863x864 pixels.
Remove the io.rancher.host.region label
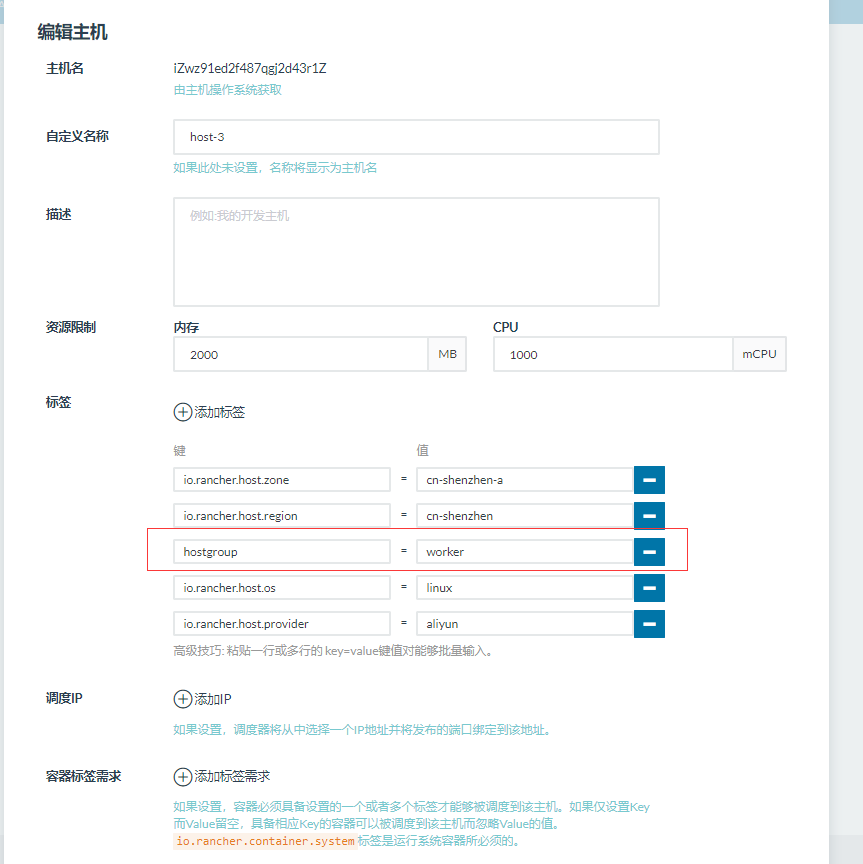coord(649,516)
